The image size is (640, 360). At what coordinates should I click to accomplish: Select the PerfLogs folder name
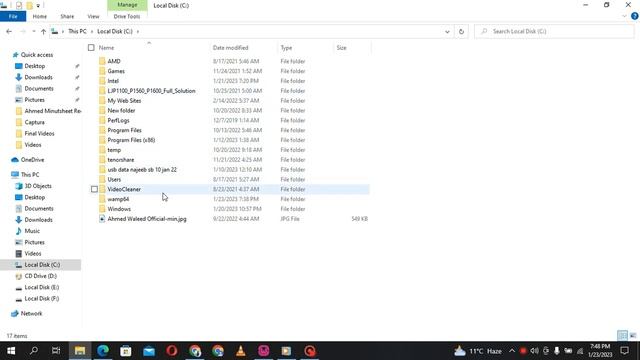point(118,120)
